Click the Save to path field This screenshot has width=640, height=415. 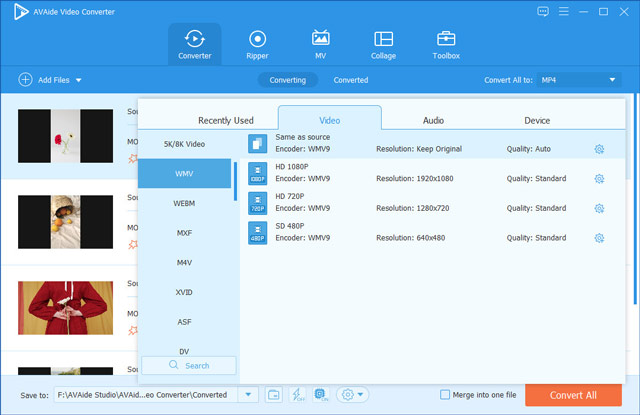146,395
